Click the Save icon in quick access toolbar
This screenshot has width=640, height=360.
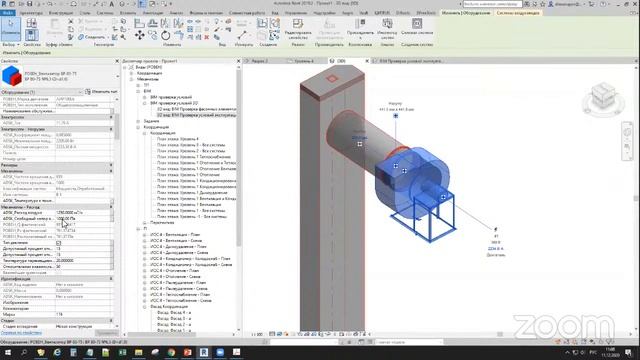click(x=29, y=4)
